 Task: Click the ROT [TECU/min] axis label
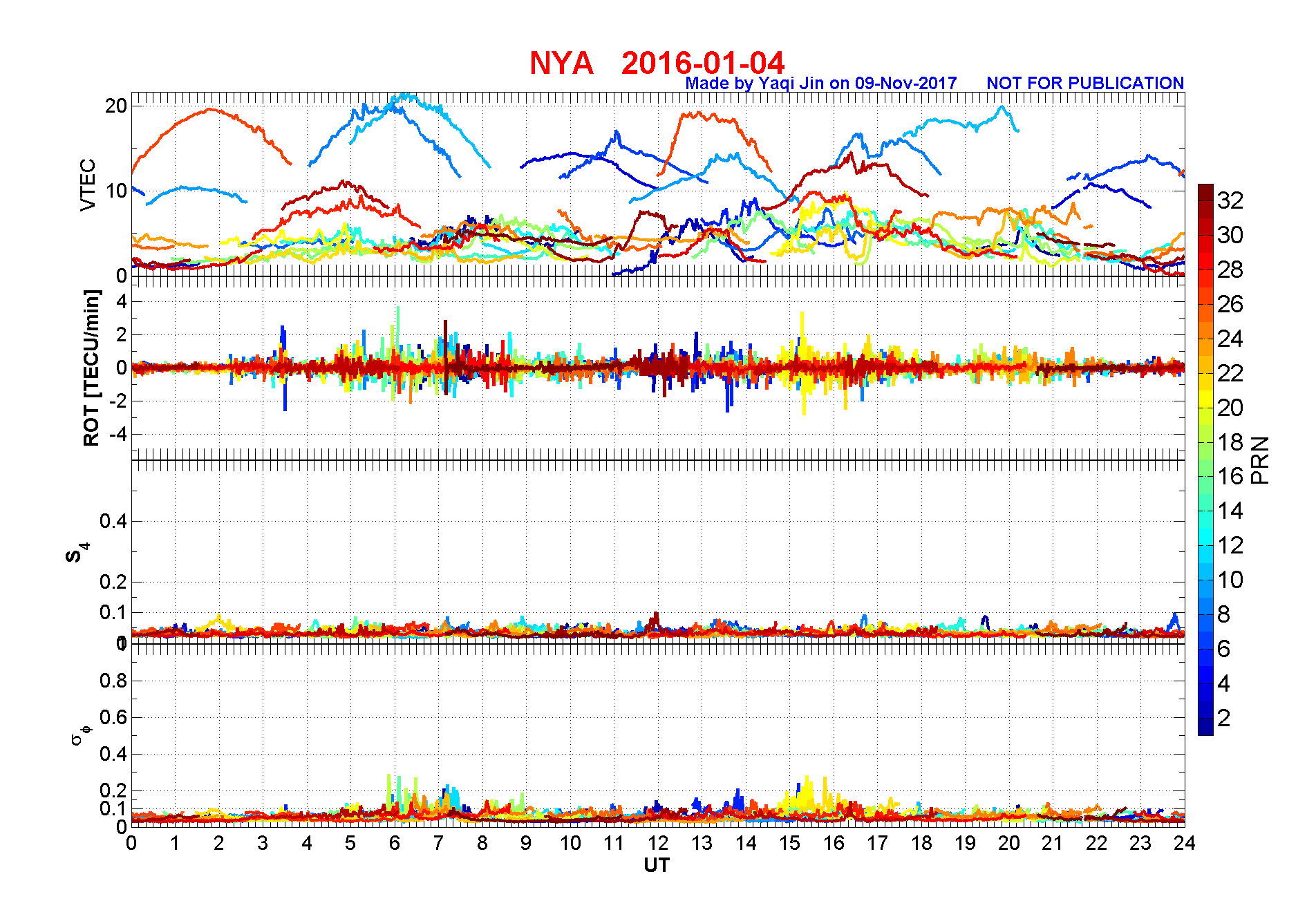pos(91,368)
